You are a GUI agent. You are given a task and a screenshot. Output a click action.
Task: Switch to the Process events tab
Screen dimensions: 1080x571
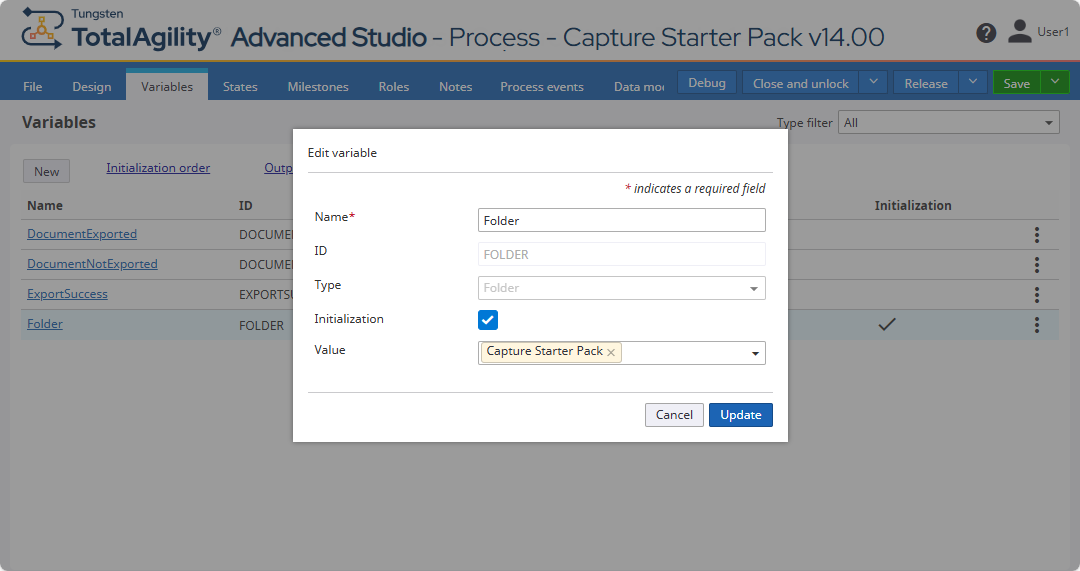coord(541,87)
